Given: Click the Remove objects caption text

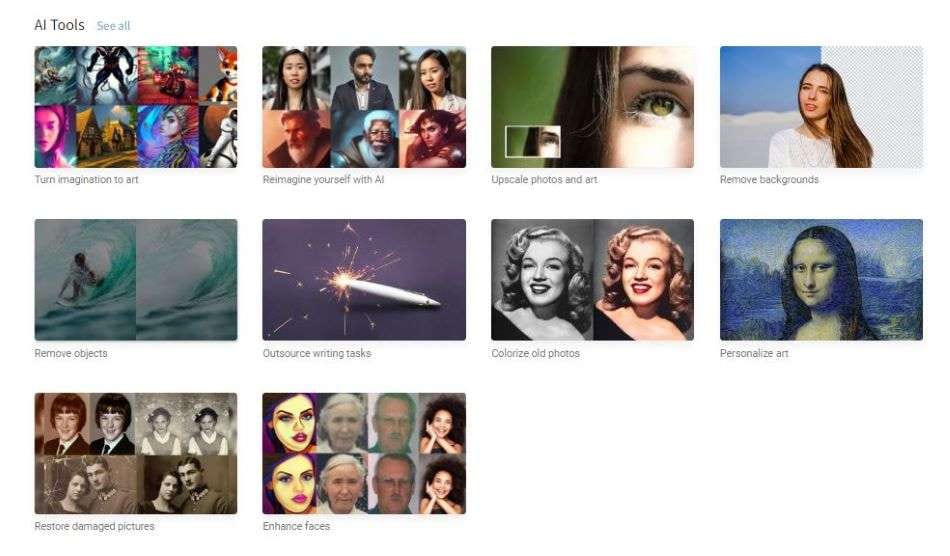Looking at the screenshot, I should click(x=71, y=353).
